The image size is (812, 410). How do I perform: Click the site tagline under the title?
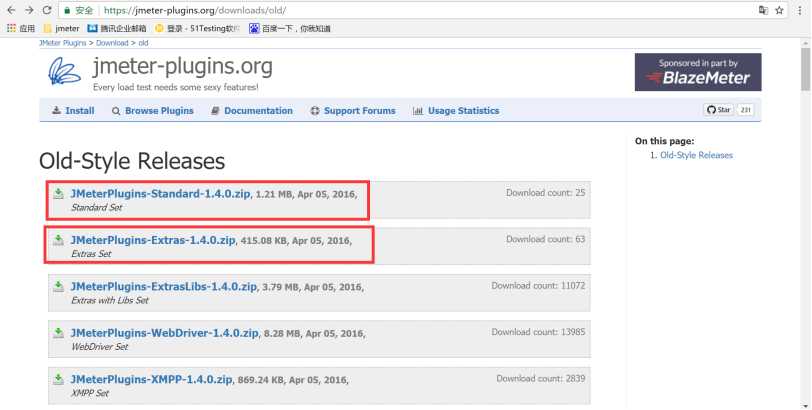(x=176, y=87)
